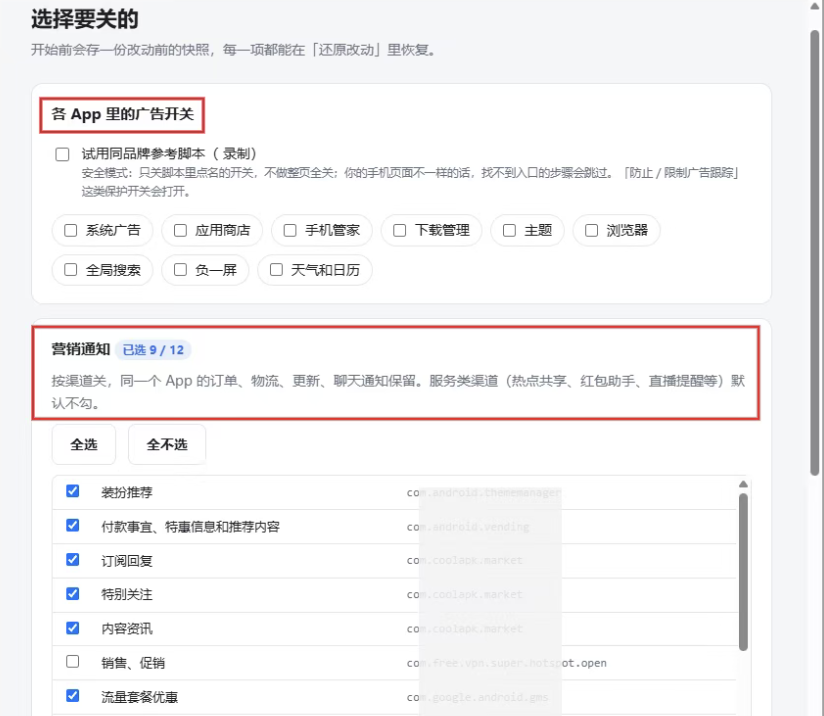Click the 各 App 里的广告开关 heading
This screenshot has width=824, height=716.
coord(122,114)
